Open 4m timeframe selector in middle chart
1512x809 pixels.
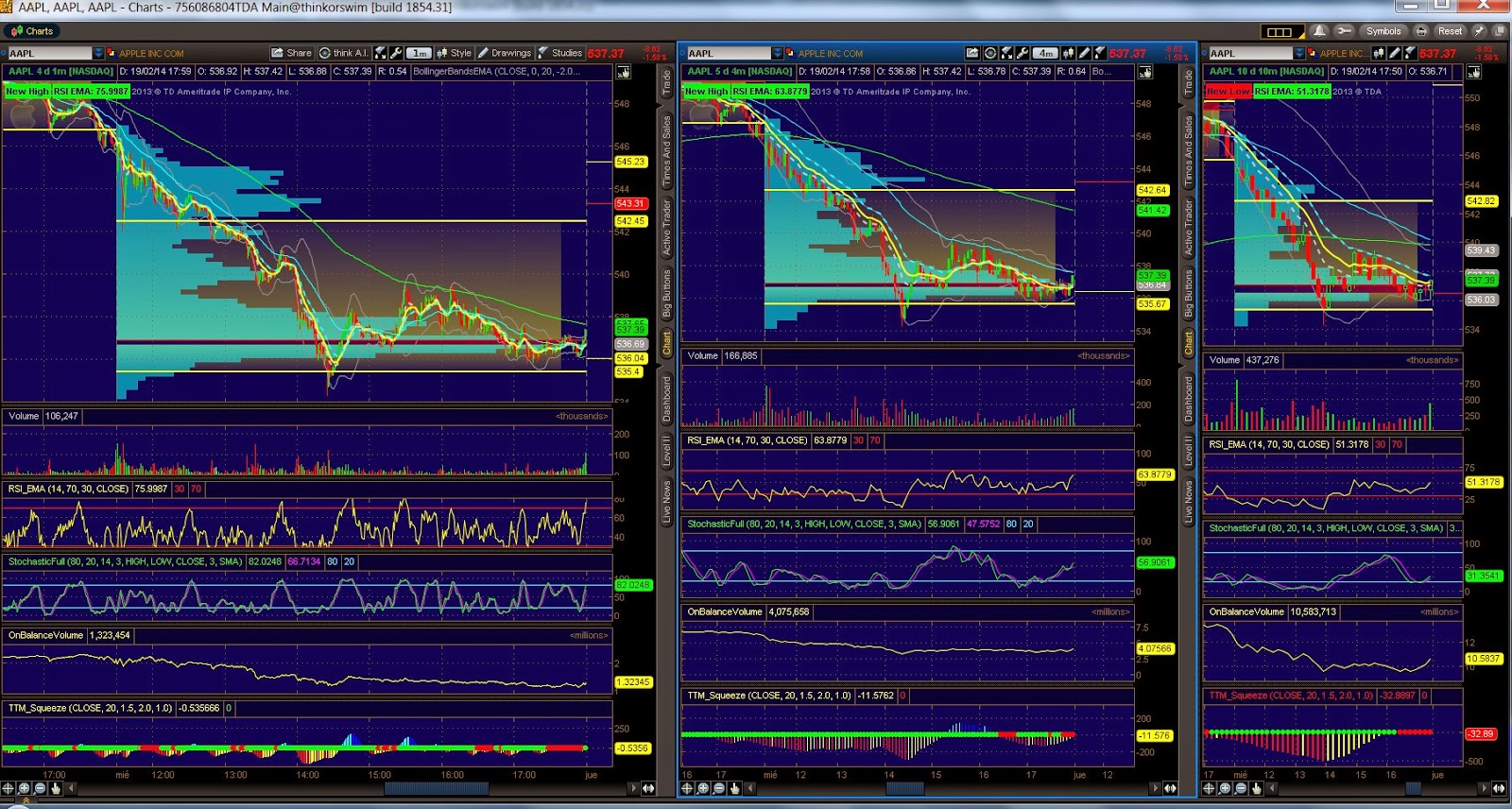[x=1045, y=53]
